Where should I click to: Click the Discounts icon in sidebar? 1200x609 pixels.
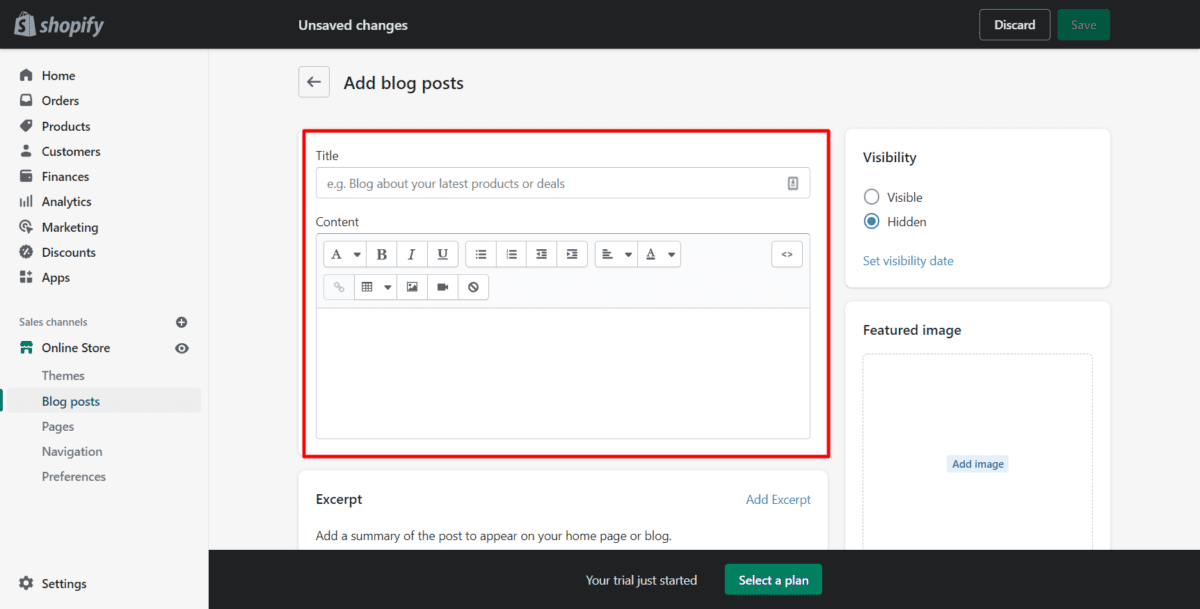click(26, 252)
